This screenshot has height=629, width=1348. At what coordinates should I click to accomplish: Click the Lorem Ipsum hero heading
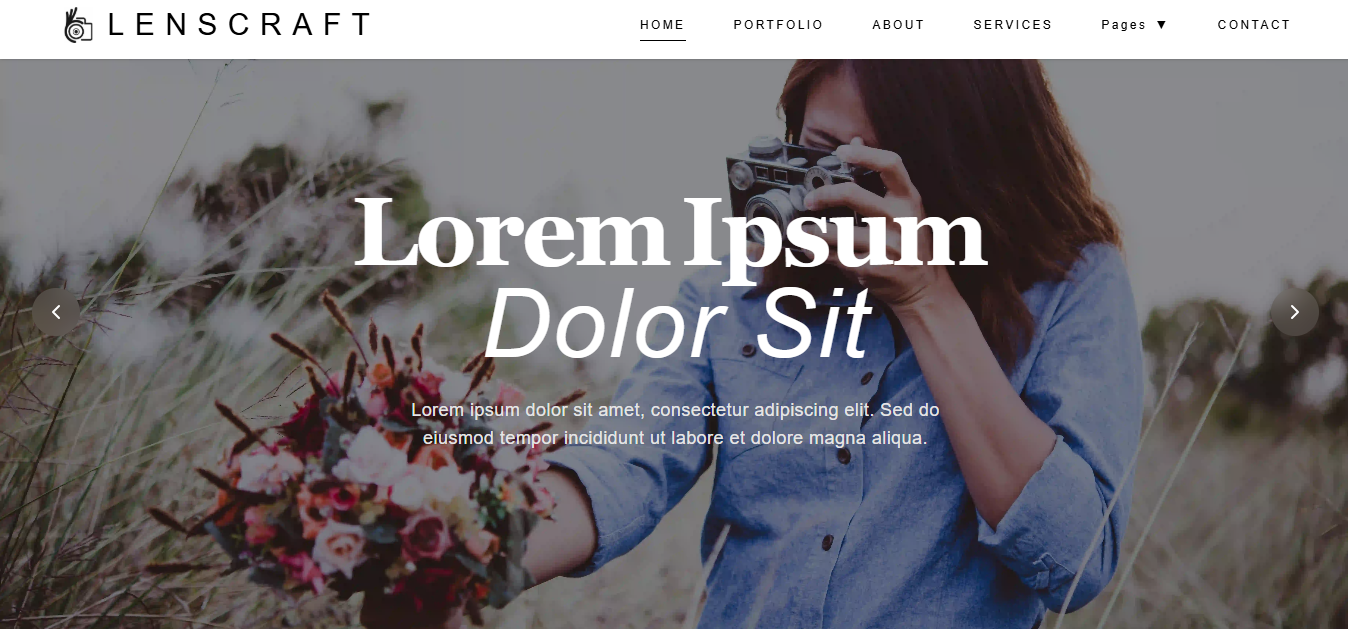click(670, 235)
